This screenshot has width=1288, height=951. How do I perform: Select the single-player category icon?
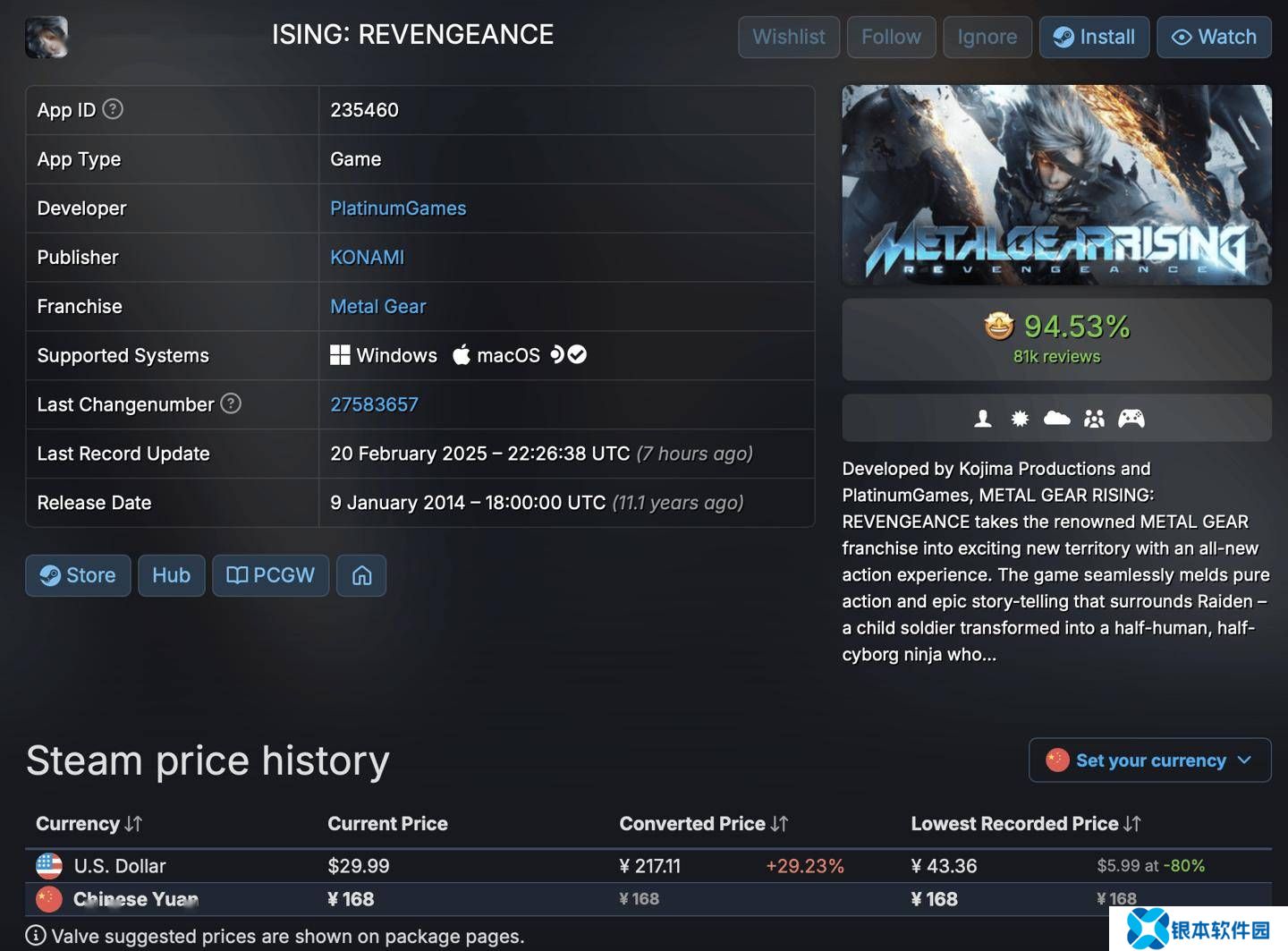983,418
